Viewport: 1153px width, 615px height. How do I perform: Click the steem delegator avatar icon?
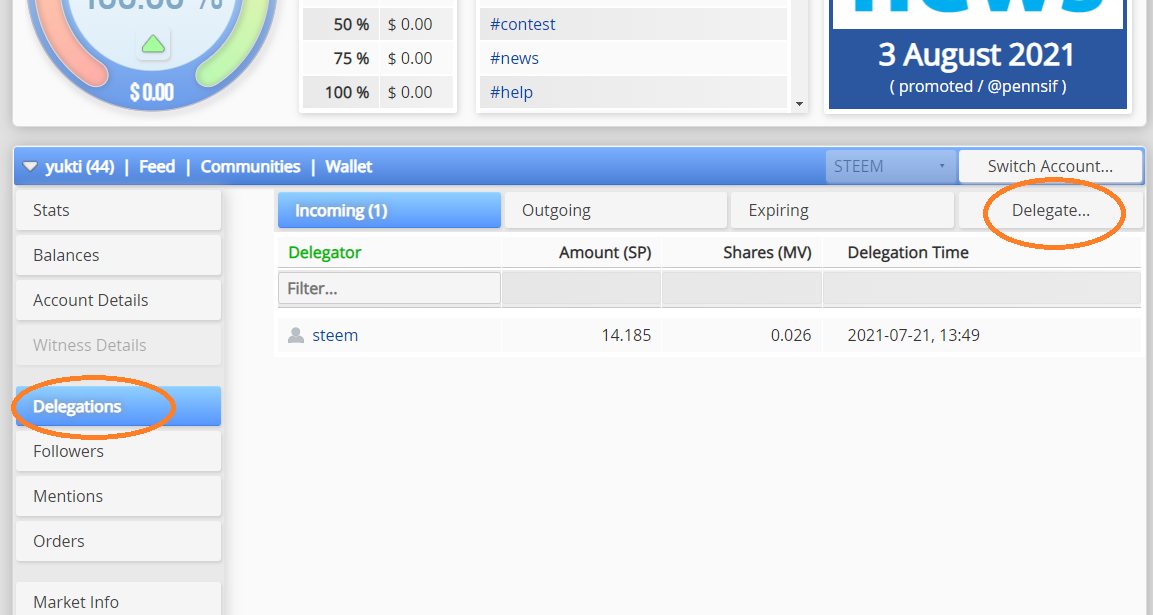point(296,335)
